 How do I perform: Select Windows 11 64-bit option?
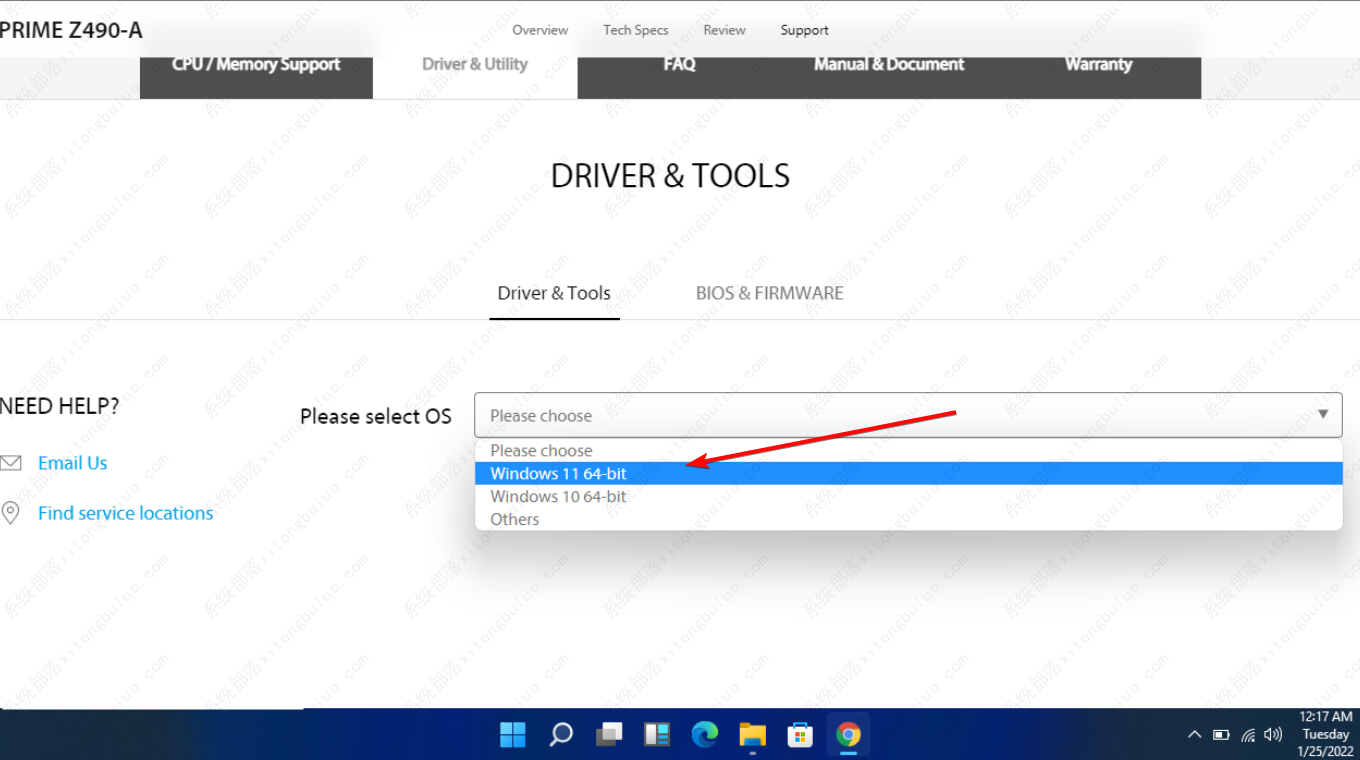(x=558, y=474)
